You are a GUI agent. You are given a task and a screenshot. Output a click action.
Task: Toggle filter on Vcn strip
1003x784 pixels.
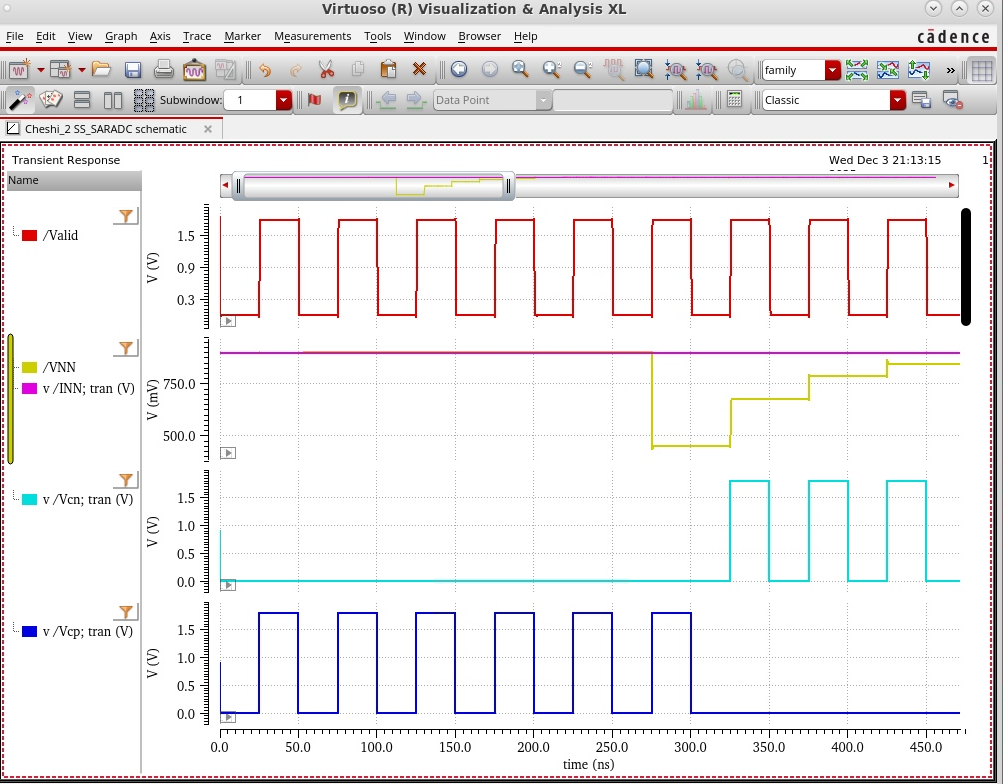(x=126, y=480)
